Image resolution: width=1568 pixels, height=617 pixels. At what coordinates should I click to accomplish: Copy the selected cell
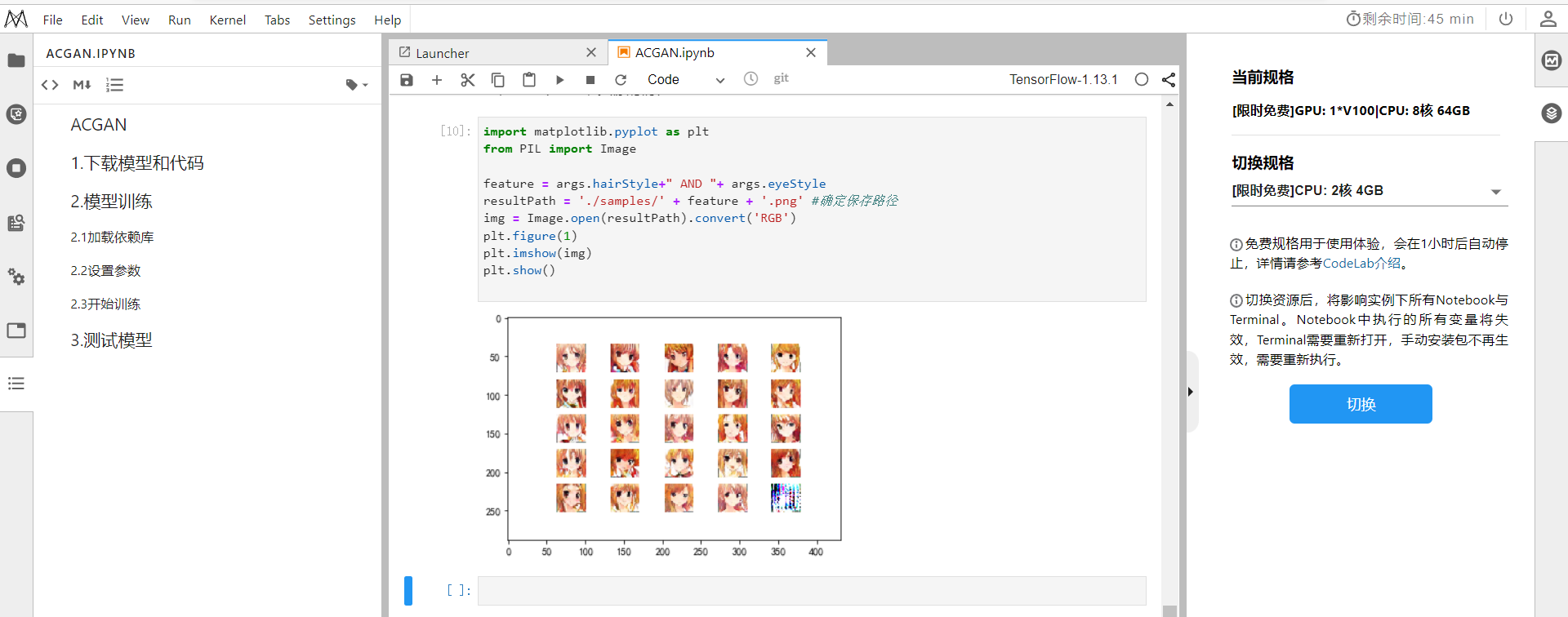(x=498, y=79)
